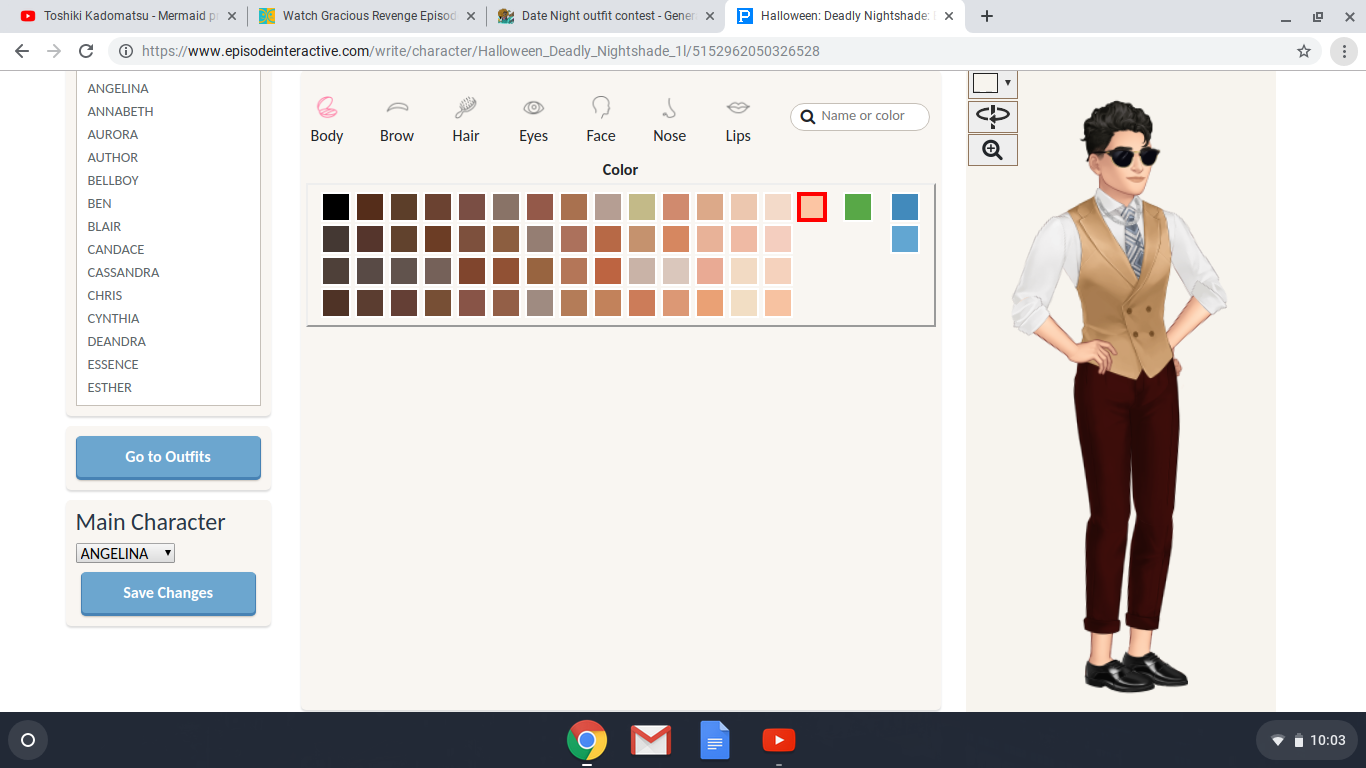Image resolution: width=1366 pixels, height=768 pixels.
Task: Select CASSANDRA in the character list
Action: point(123,272)
